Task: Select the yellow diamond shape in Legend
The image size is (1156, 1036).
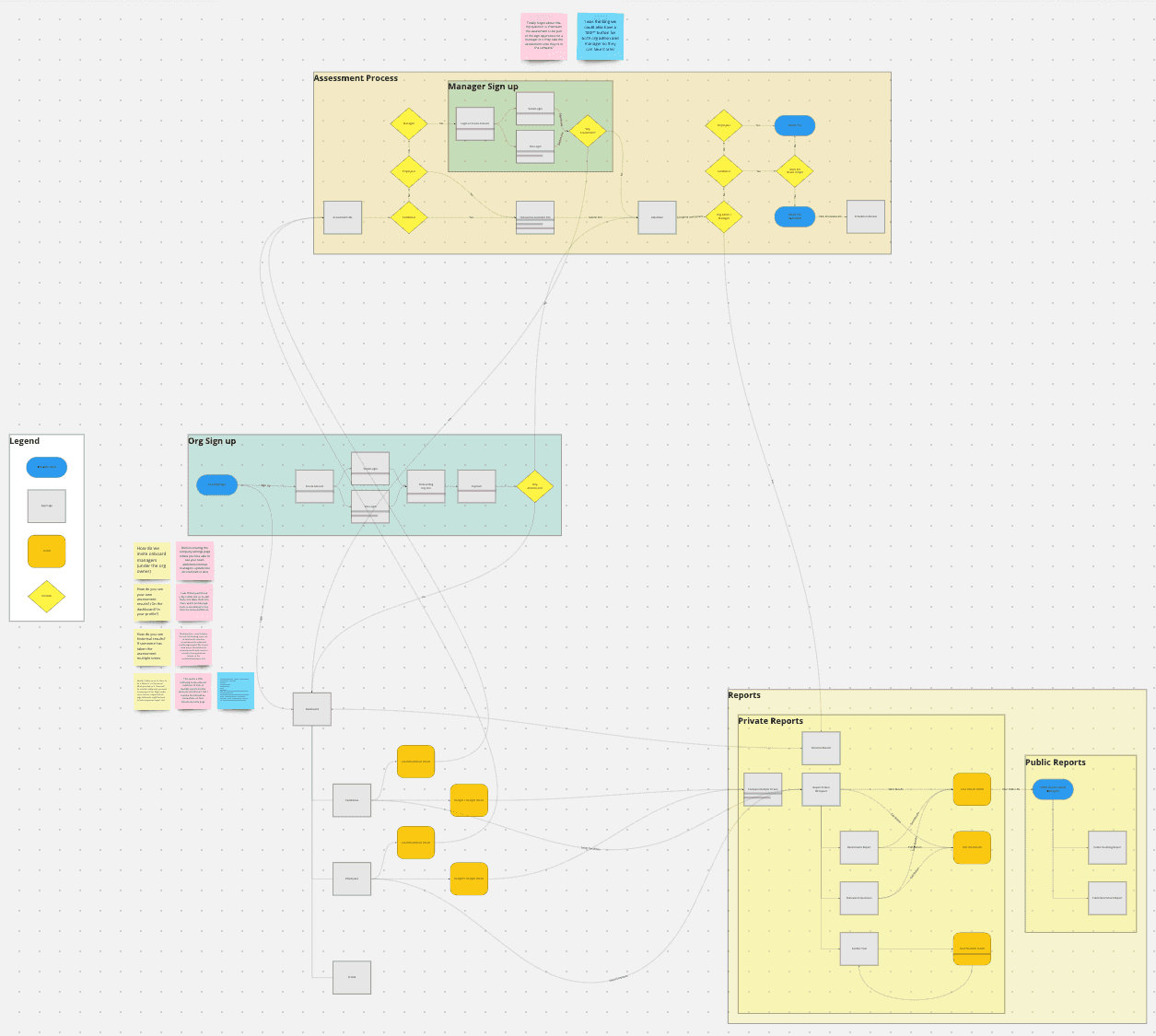Action: [47, 596]
